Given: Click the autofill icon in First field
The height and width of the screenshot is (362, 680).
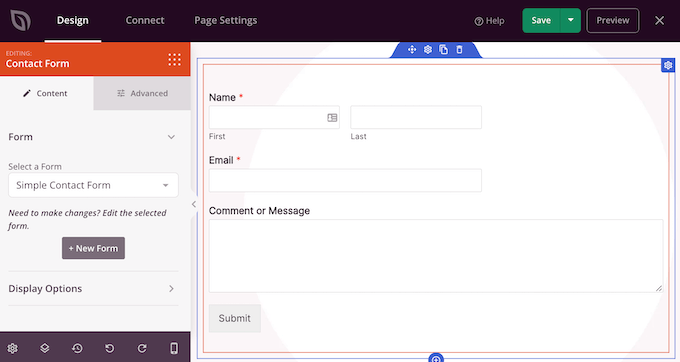Looking at the screenshot, I should pyautogui.click(x=332, y=117).
